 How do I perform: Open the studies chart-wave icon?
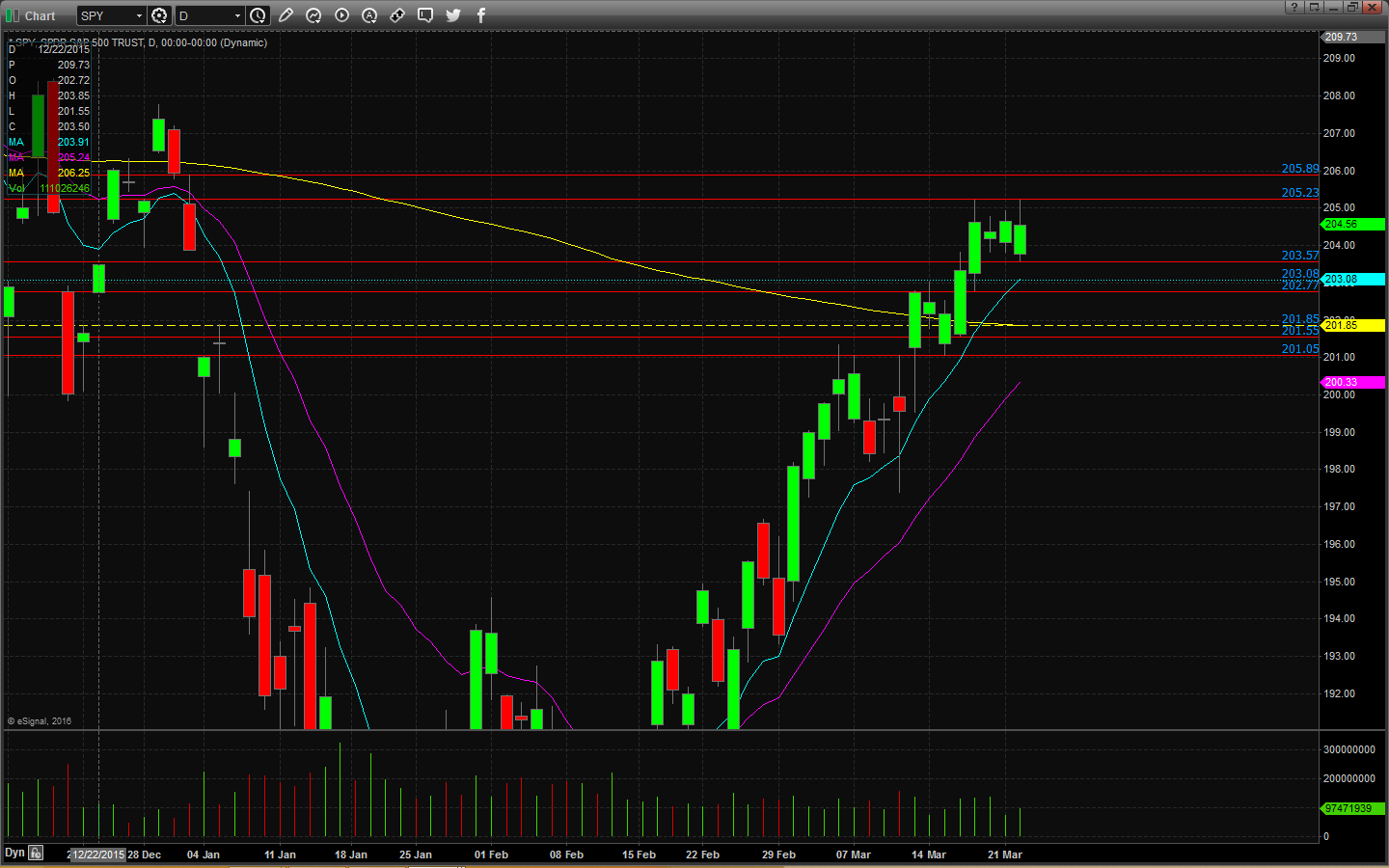pyautogui.click(x=313, y=15)
